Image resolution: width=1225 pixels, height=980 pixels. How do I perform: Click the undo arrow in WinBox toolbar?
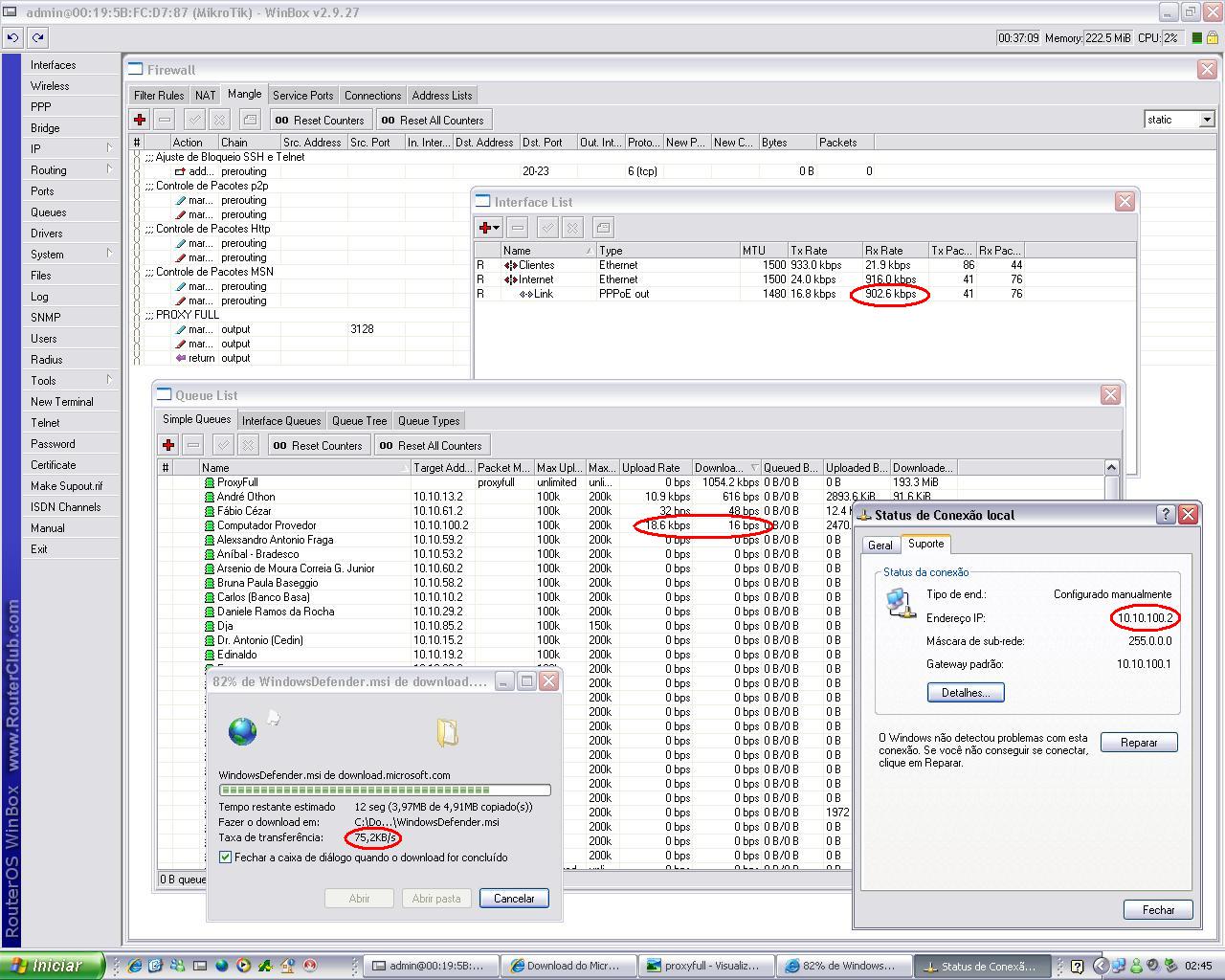(x=12, y=37)
